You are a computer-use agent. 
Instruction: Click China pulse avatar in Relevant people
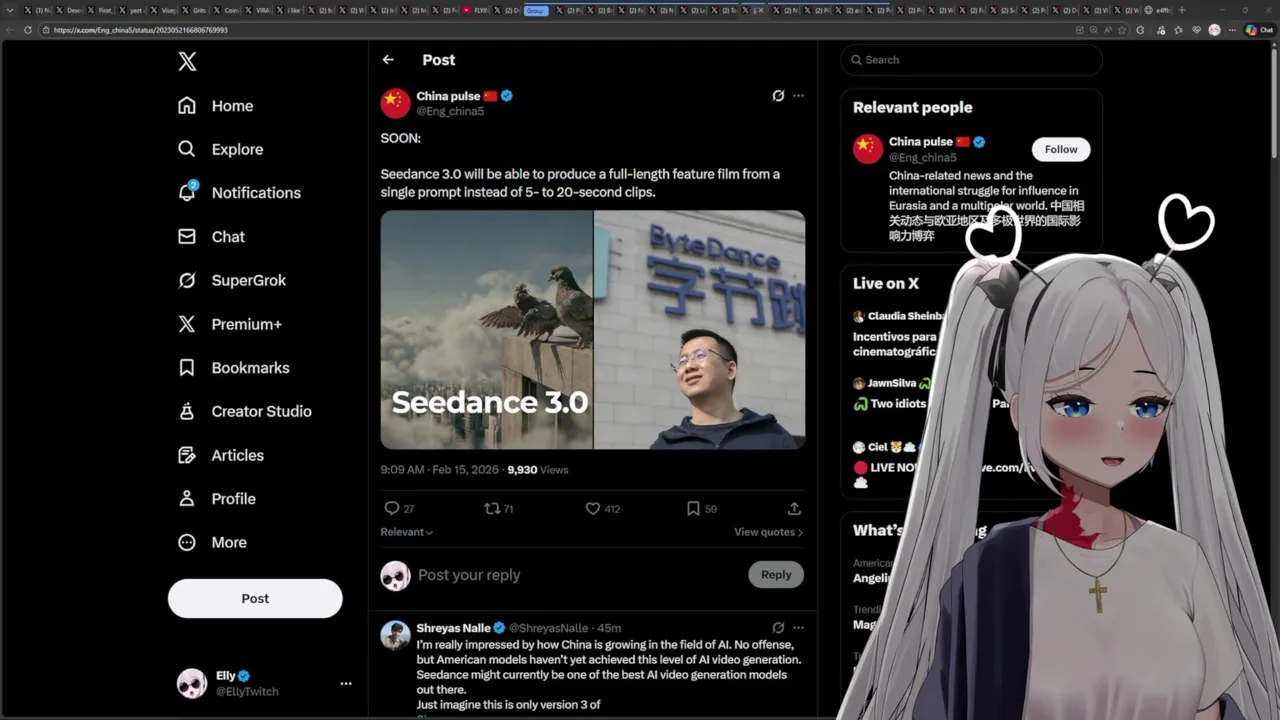pos(868,148)
